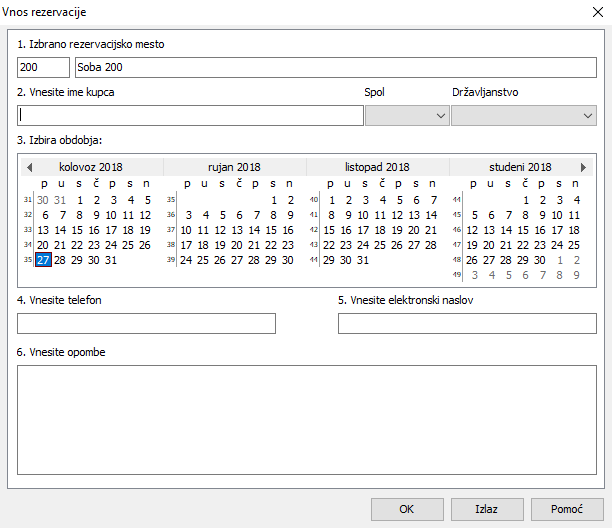Click the email address input field

(467, 323)
